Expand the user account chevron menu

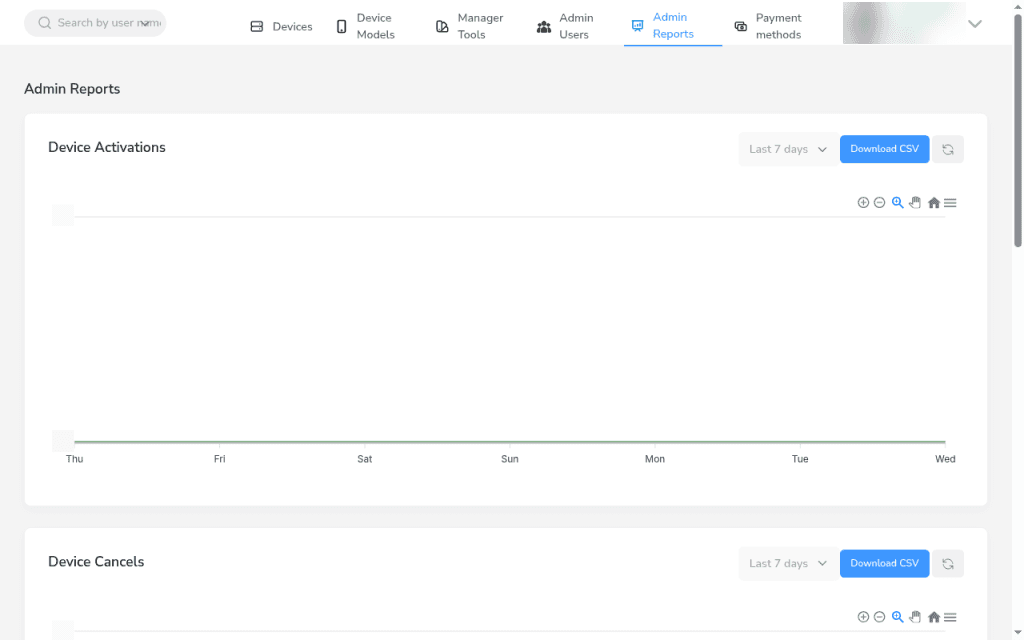point(974,24)
